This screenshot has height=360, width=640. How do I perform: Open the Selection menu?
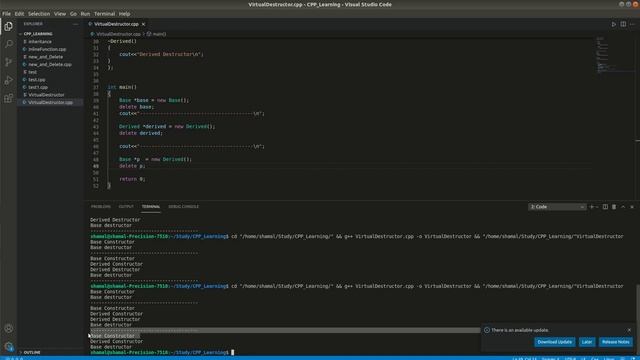pos(39,13)
